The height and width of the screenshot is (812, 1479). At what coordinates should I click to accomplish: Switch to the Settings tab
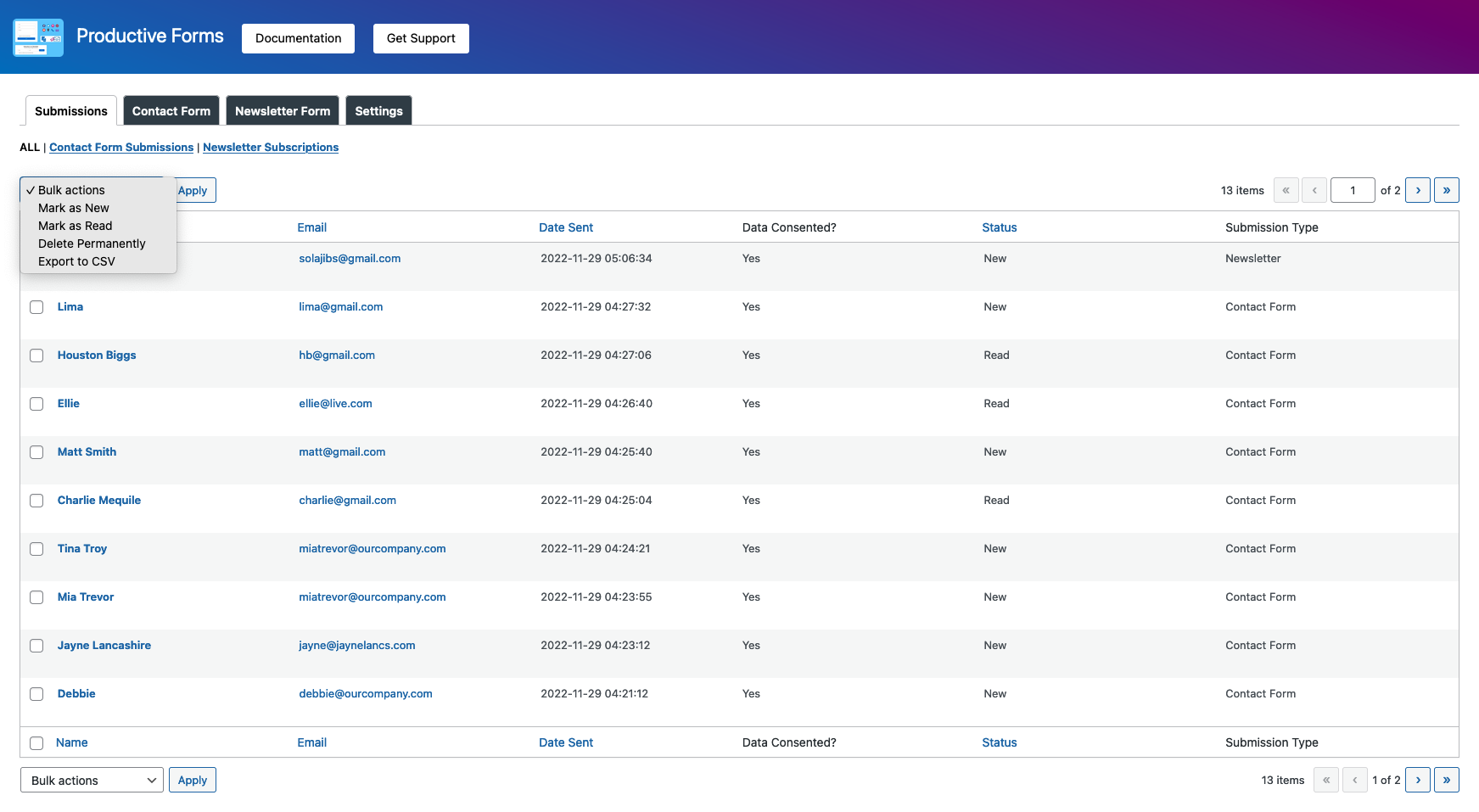tap(378, 110)
